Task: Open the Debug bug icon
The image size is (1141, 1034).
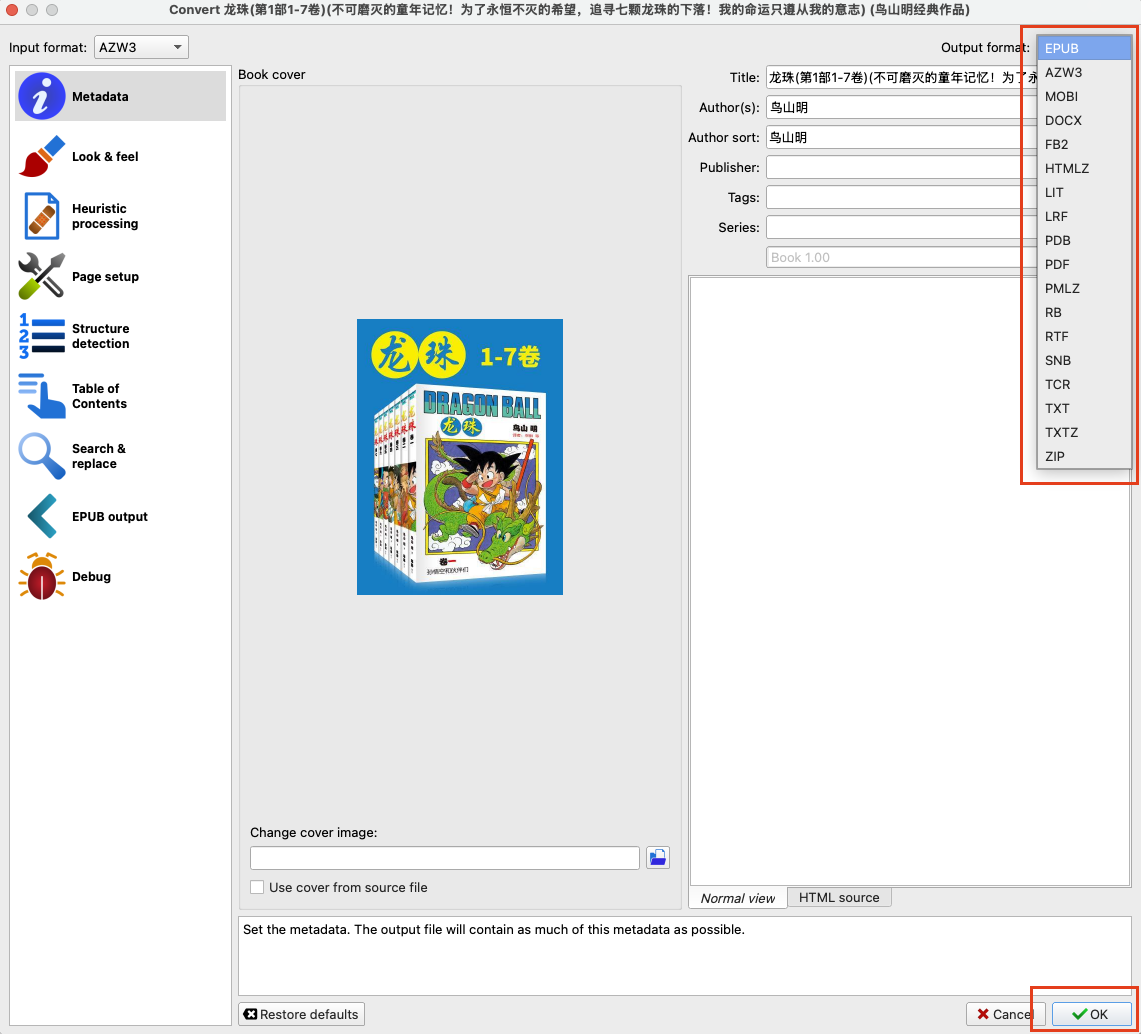Action: pyautogui.click(x=42, y=577)
